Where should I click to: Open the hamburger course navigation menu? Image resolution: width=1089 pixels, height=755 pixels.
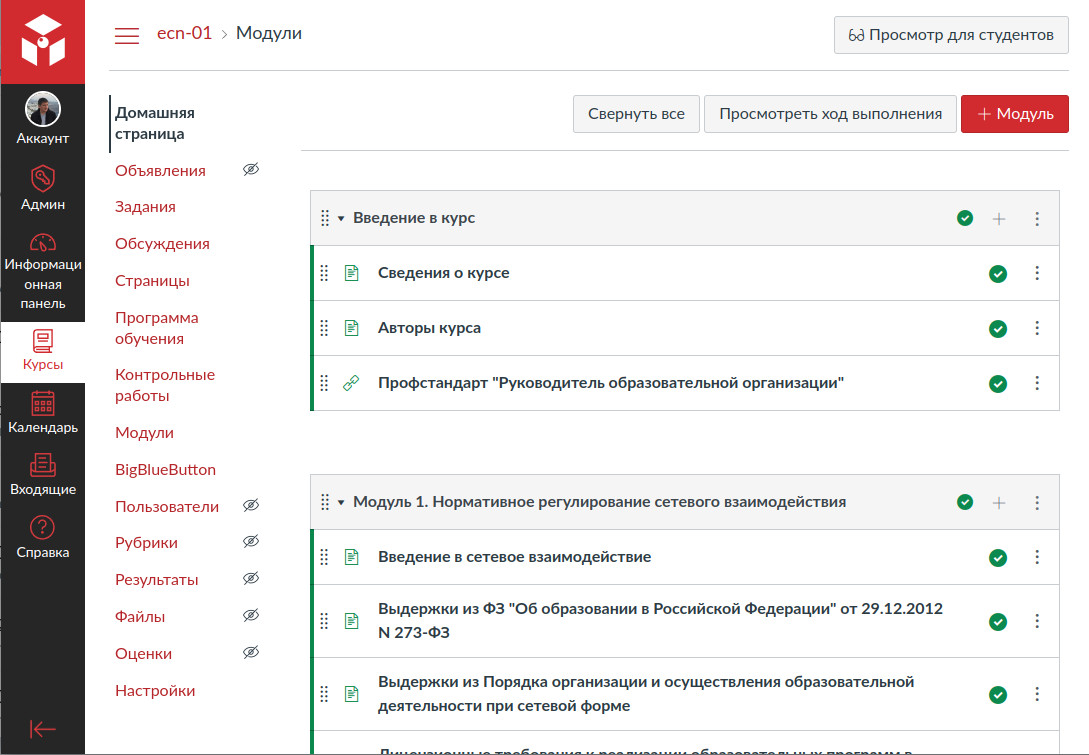[127, 35]
